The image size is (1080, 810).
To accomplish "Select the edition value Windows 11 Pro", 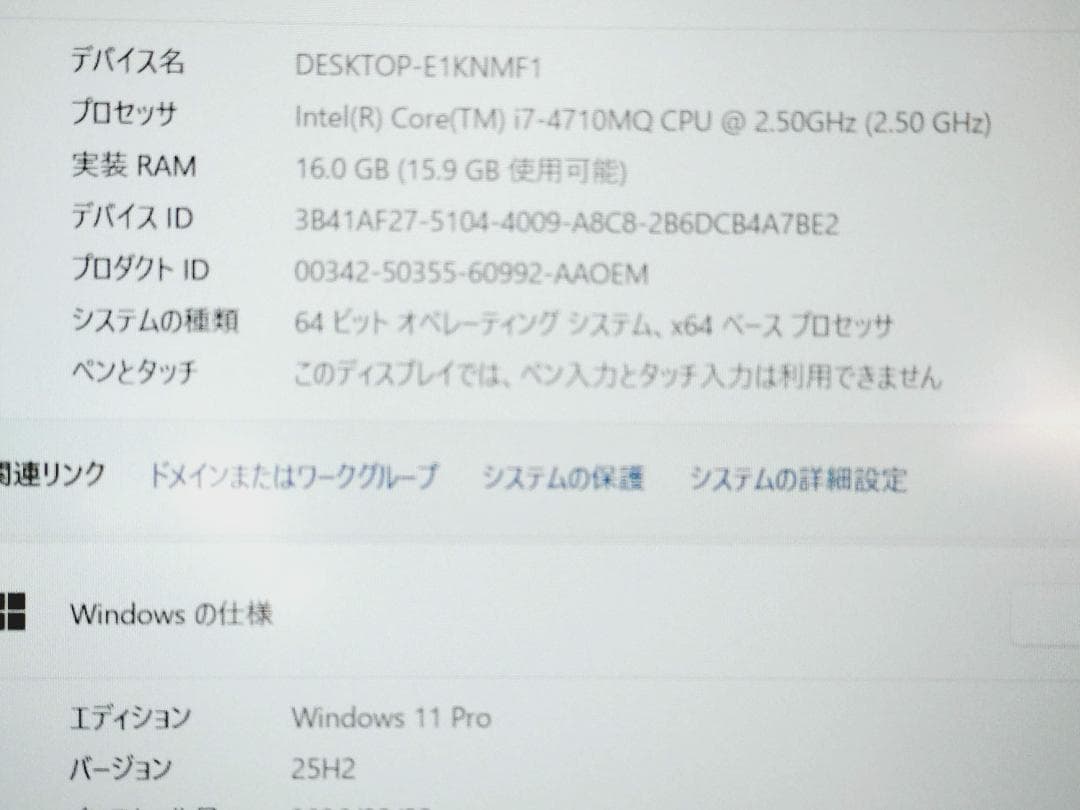I will click(x=390, y=717).
